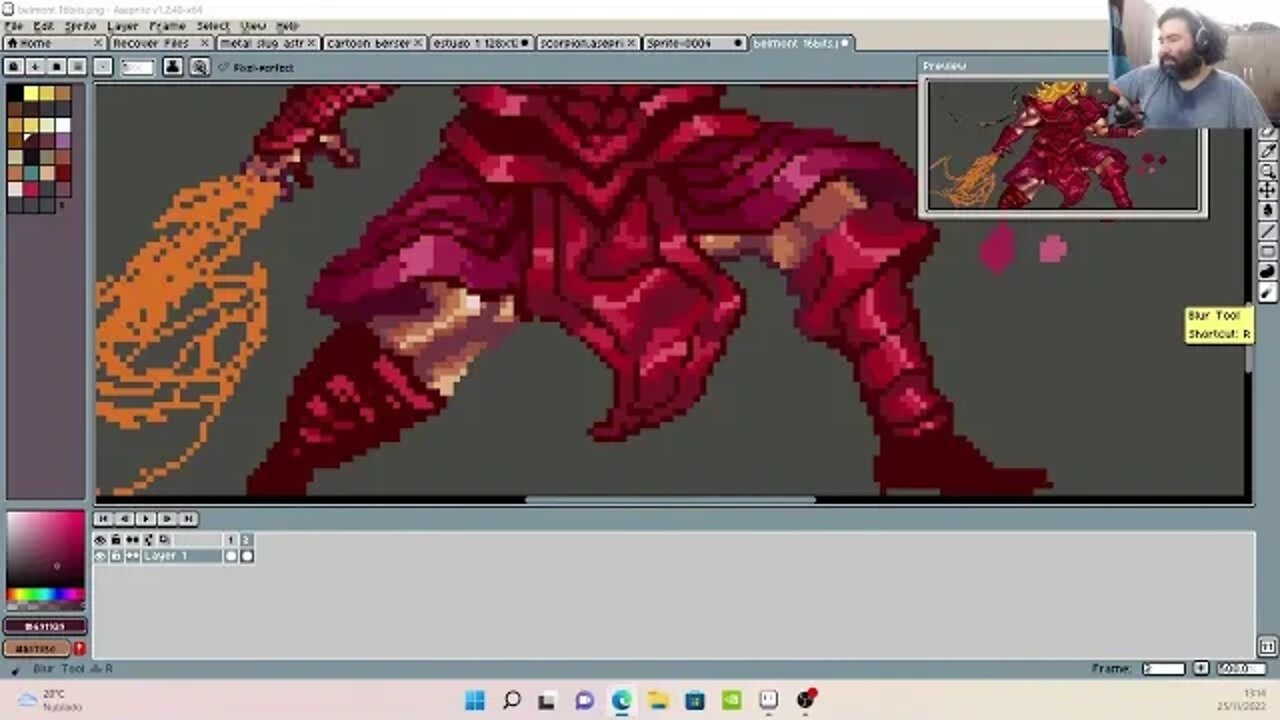Open the brush type popup
1280x720 pixels.
103,67
